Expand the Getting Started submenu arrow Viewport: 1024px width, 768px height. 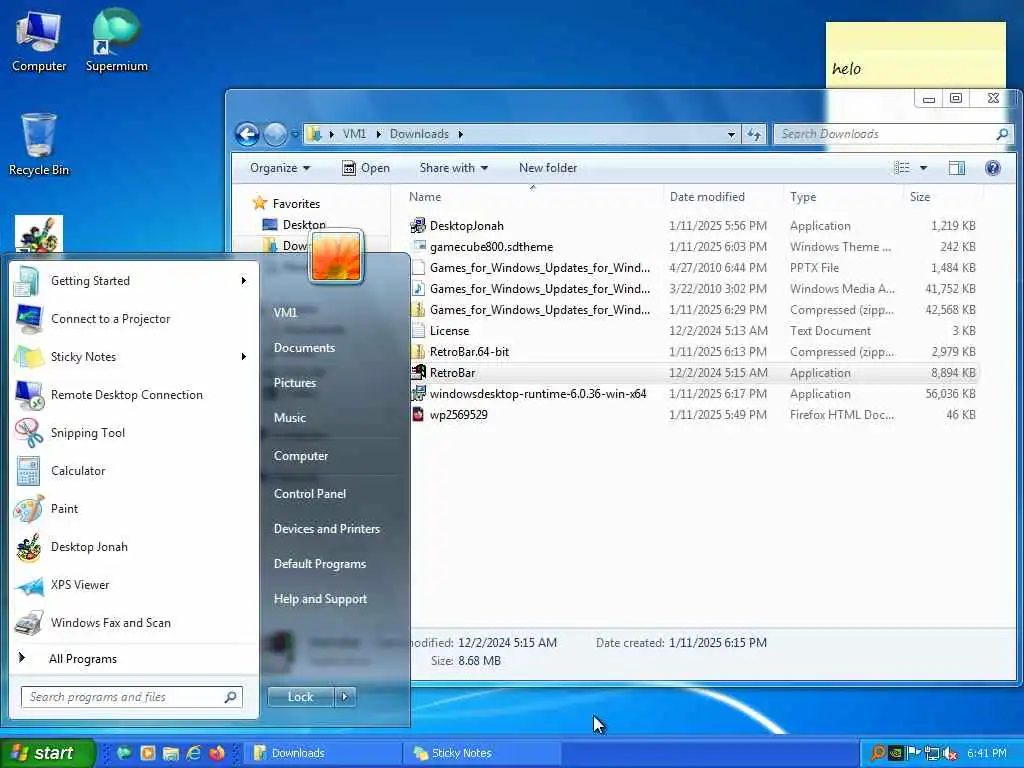pyautogui.click(x=244, y=281)
